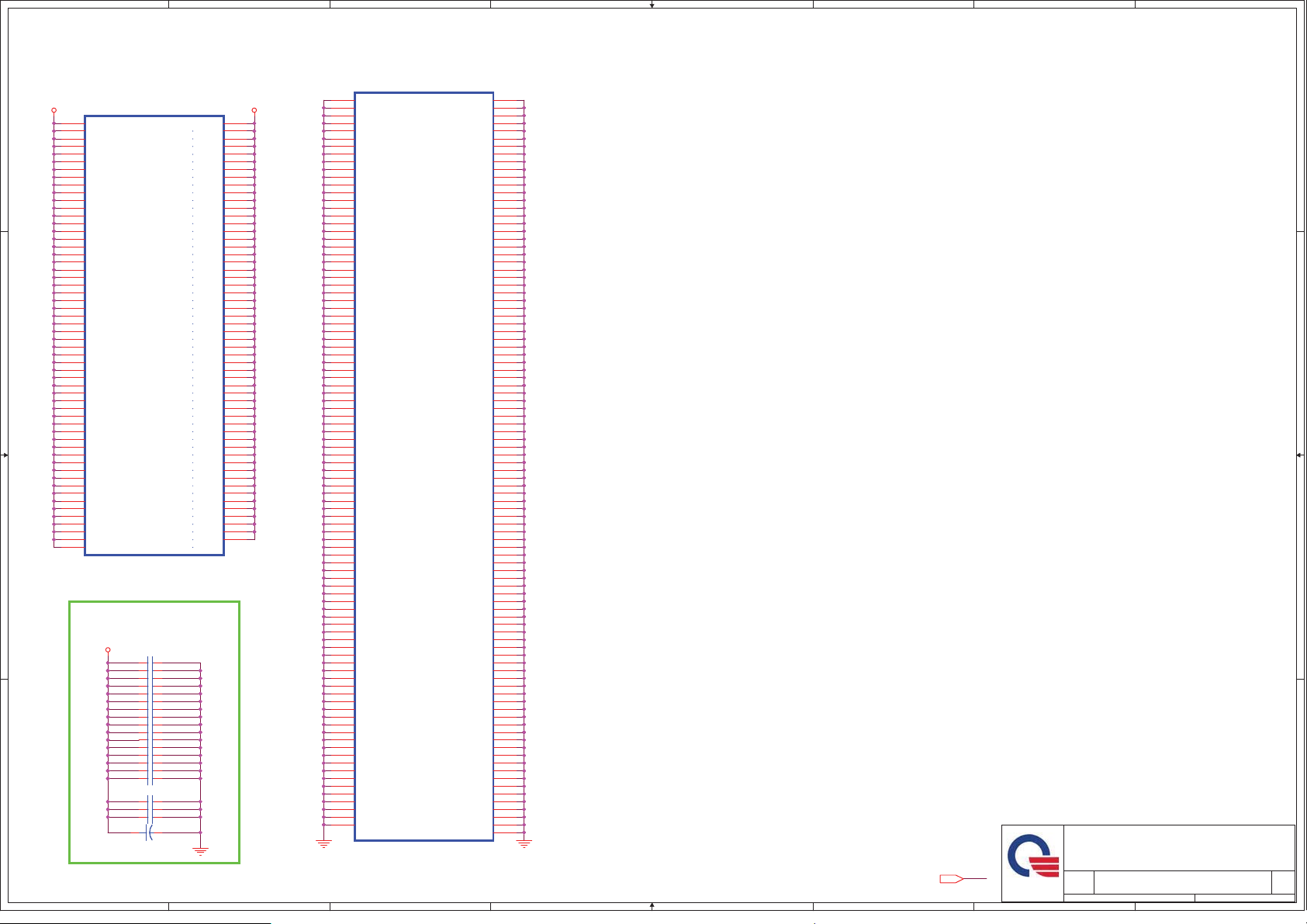Select the large blue component rectangle in center

coord(424,465)
